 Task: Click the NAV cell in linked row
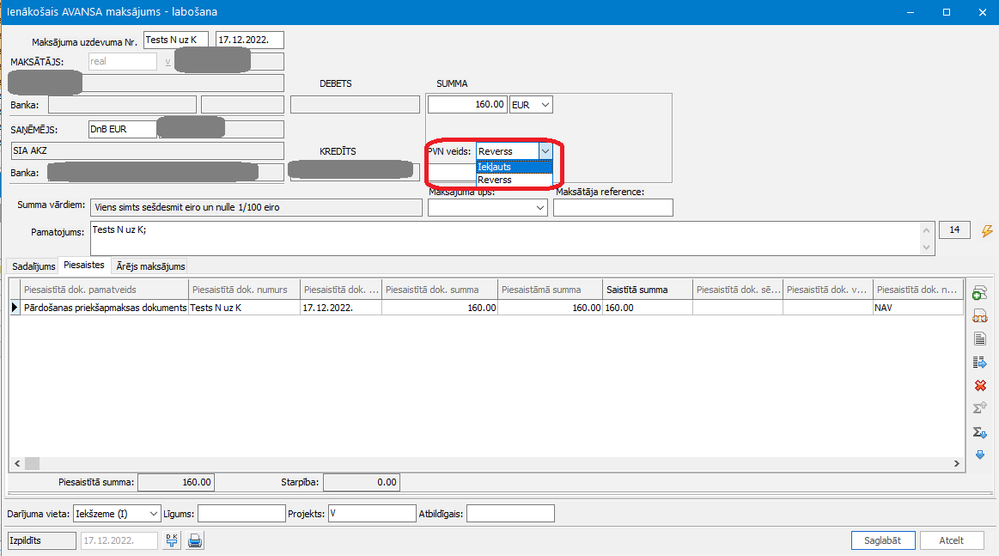918,308
